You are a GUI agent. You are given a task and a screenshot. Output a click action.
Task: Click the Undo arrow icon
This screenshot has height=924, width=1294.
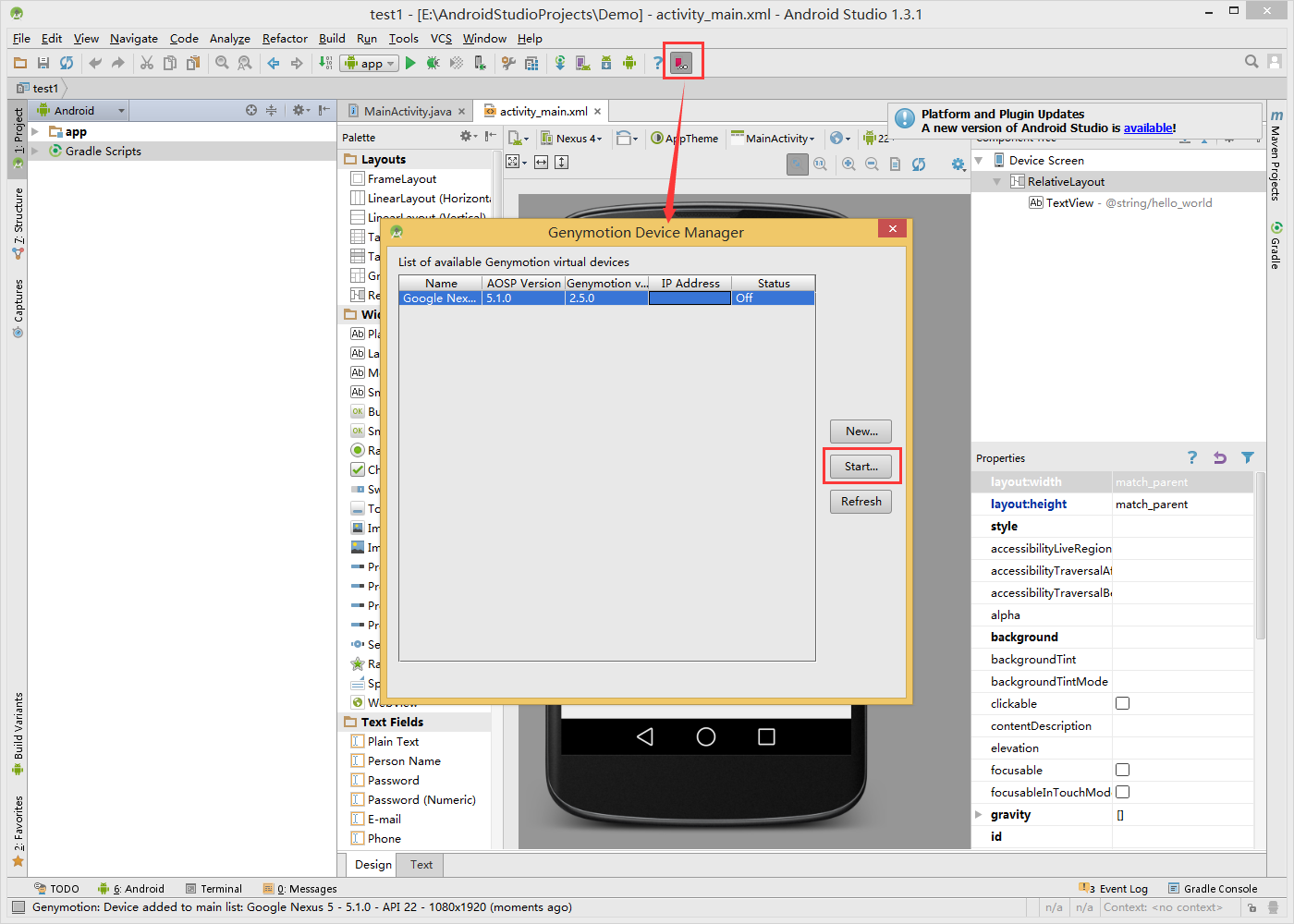pyautogui.click(x=95, y=63)
